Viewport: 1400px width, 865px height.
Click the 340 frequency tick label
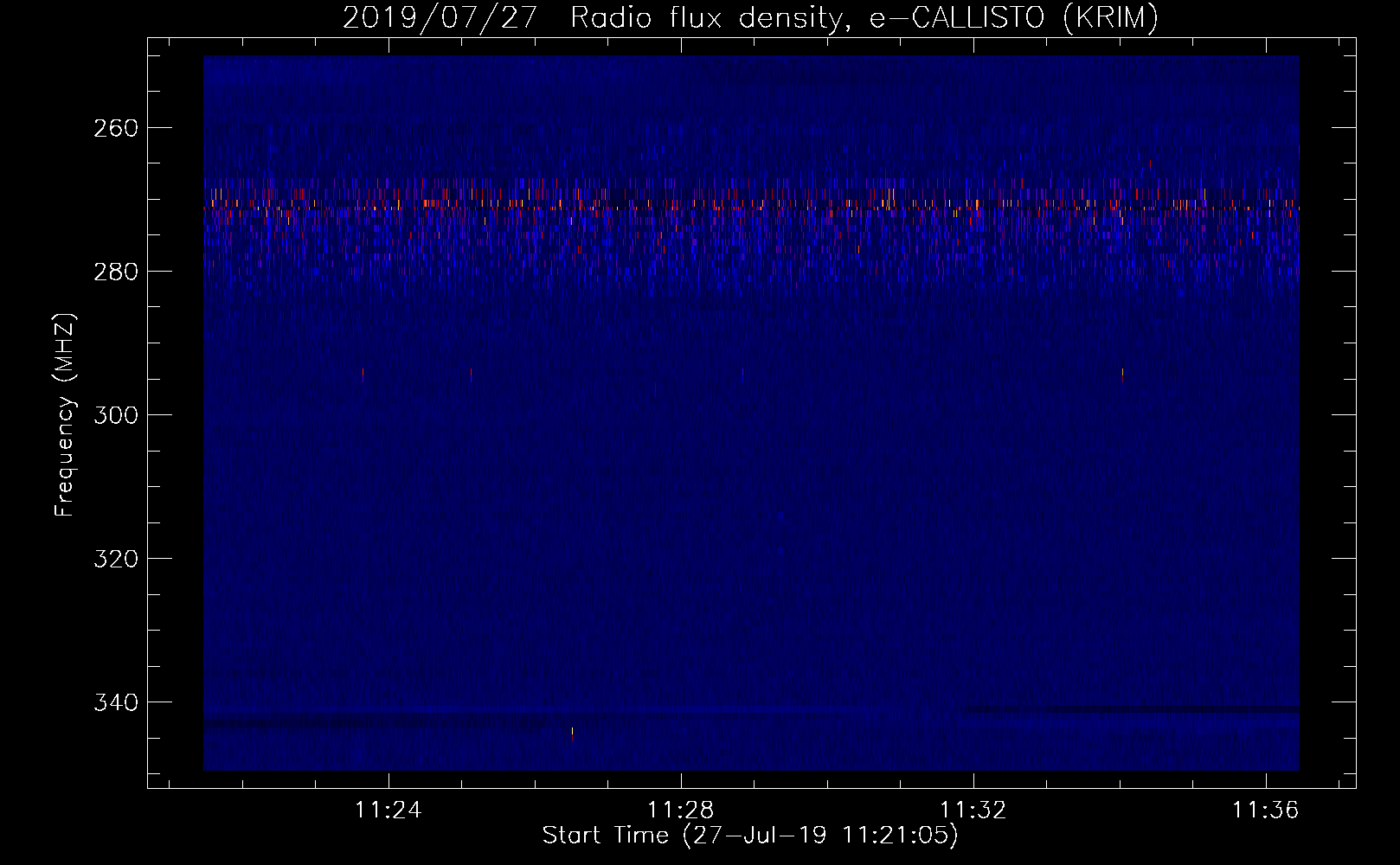(116, 702)
